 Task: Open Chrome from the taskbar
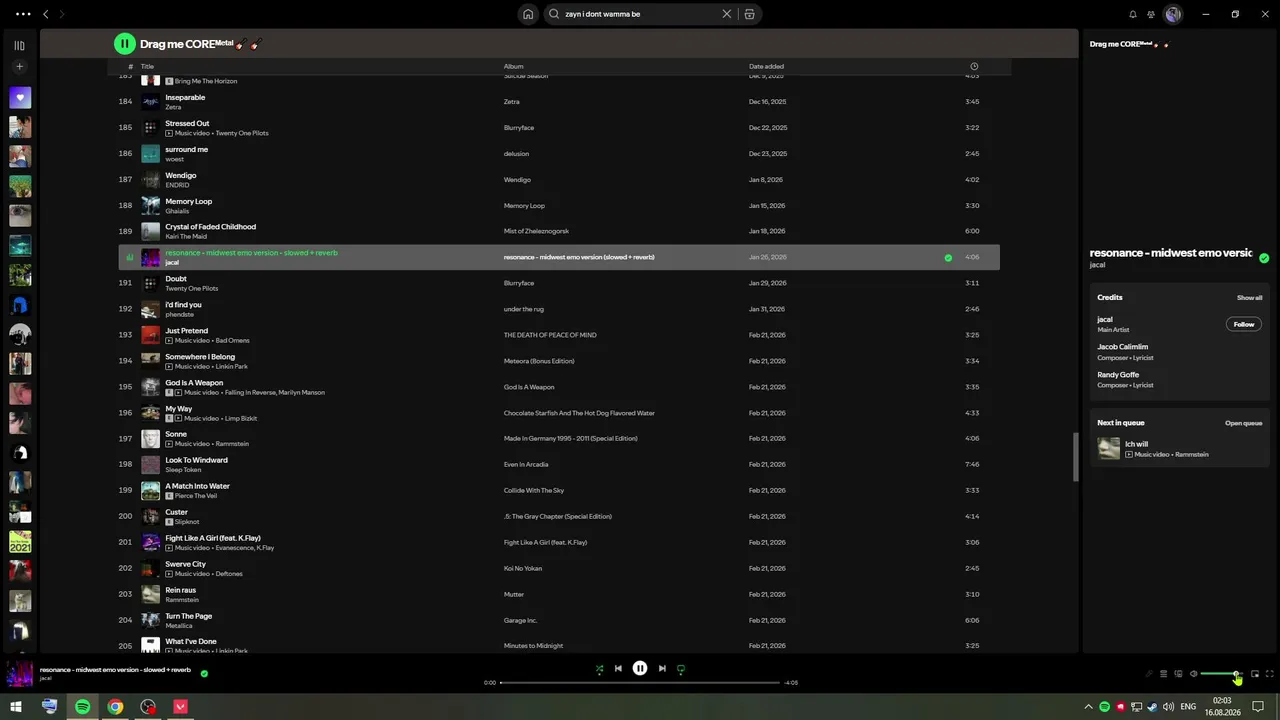pyautogui.click(x=115, y=707)
